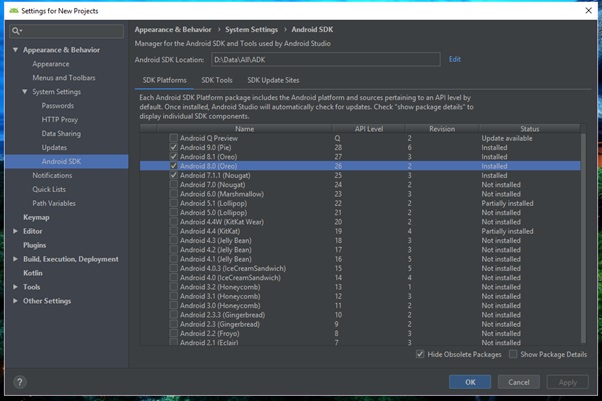Sort table by Revision column header
This screenshot has height=401, width=602.
point(442,129)
